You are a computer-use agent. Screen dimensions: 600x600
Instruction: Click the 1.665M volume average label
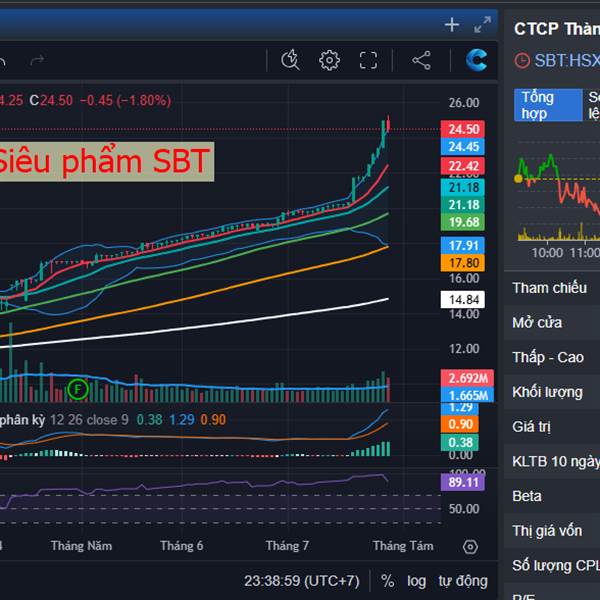pos(467,395)
